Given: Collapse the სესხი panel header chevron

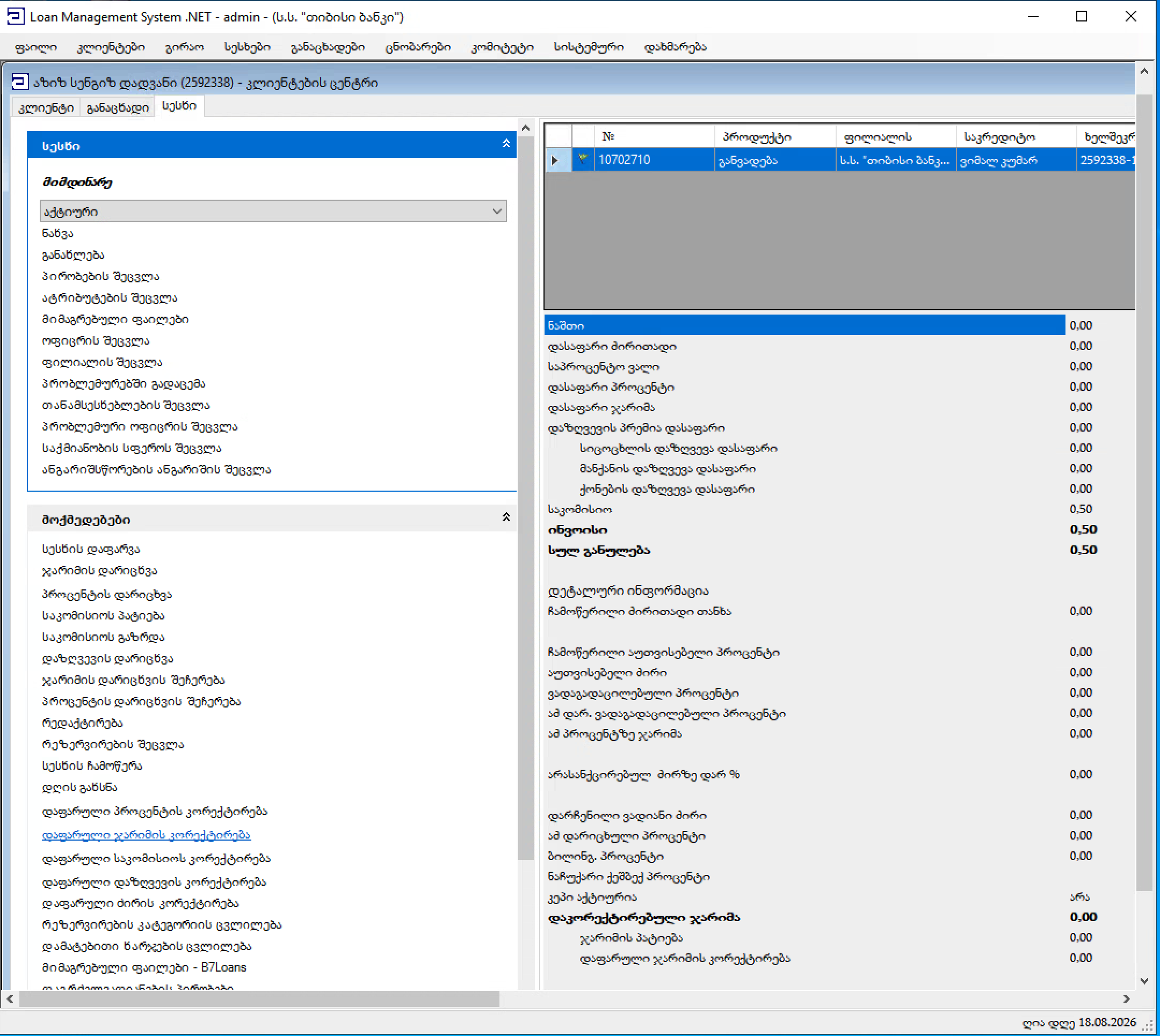Looking at the screenshot, I should coord(506,144).
